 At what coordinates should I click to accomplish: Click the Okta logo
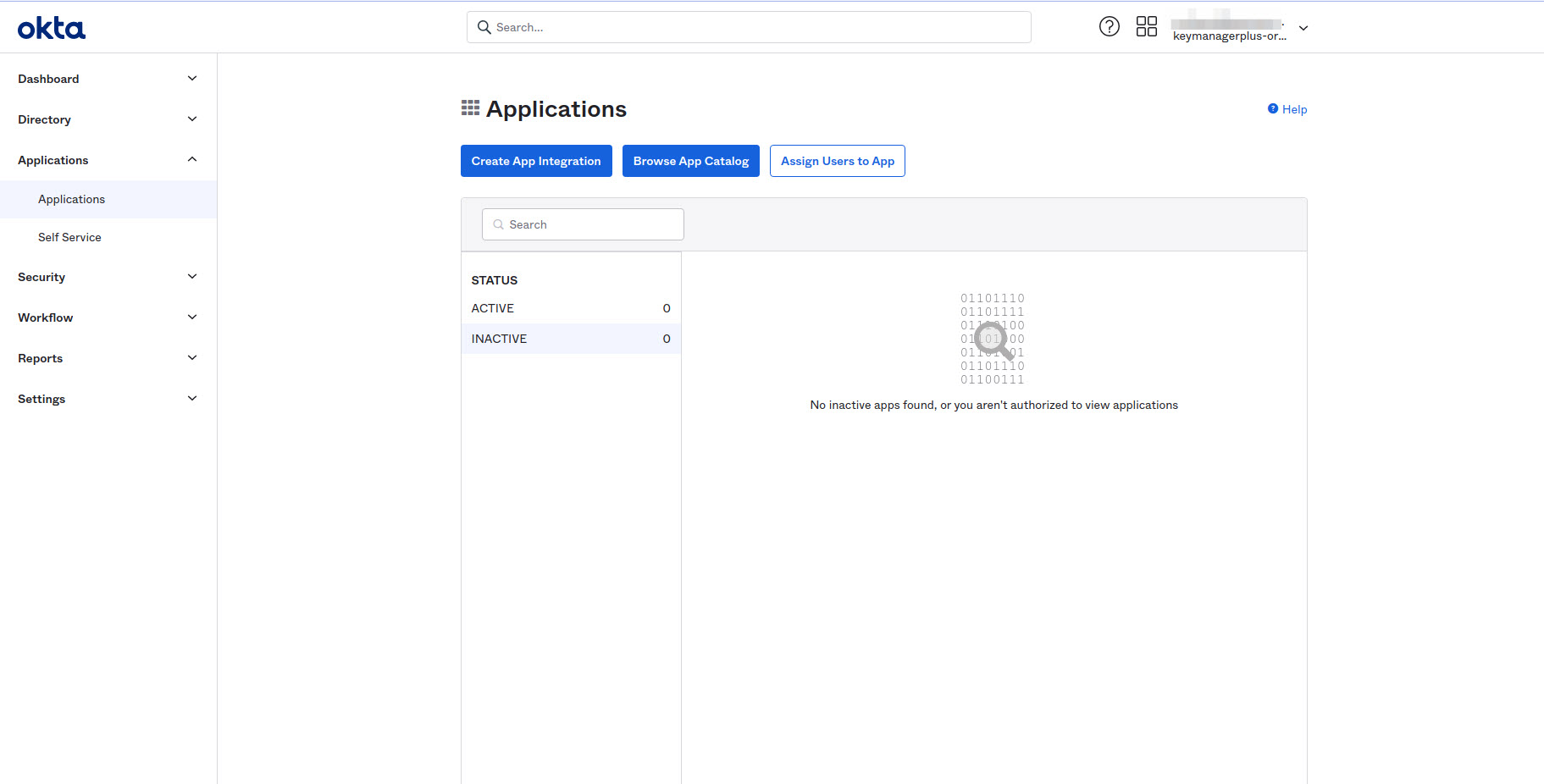click(51, 27)
